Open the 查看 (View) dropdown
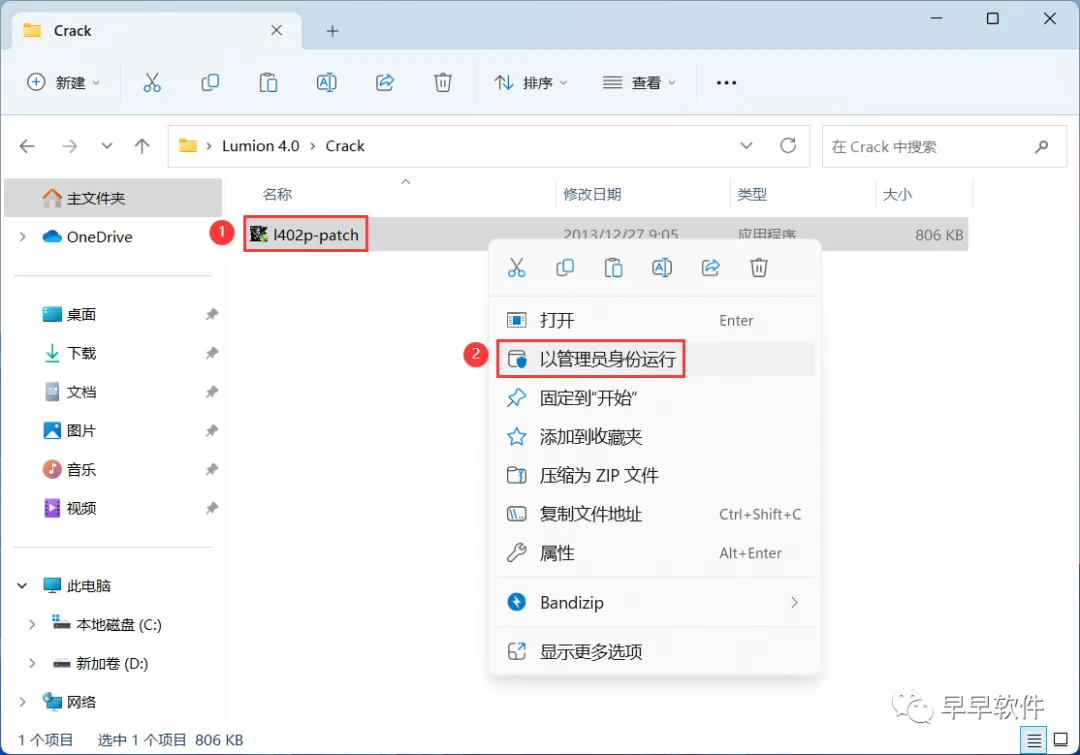This screenshot has width=1080, height=755. [x=639, y=83]
